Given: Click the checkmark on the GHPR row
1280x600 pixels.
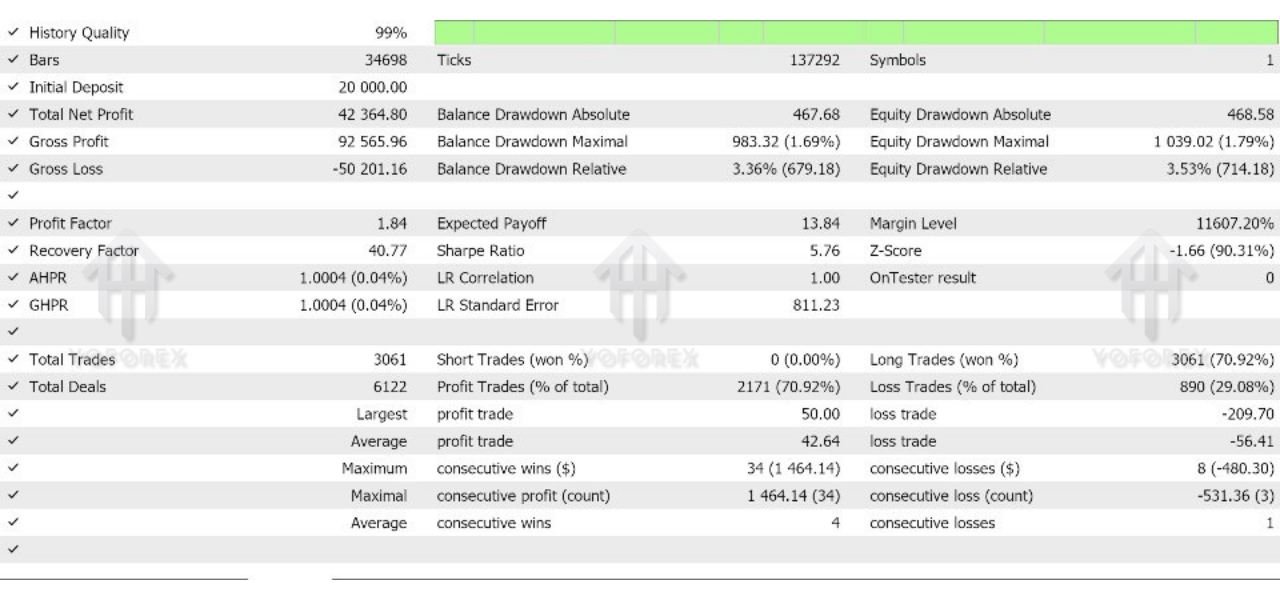Looking at the screenshot, I should 13,306.
